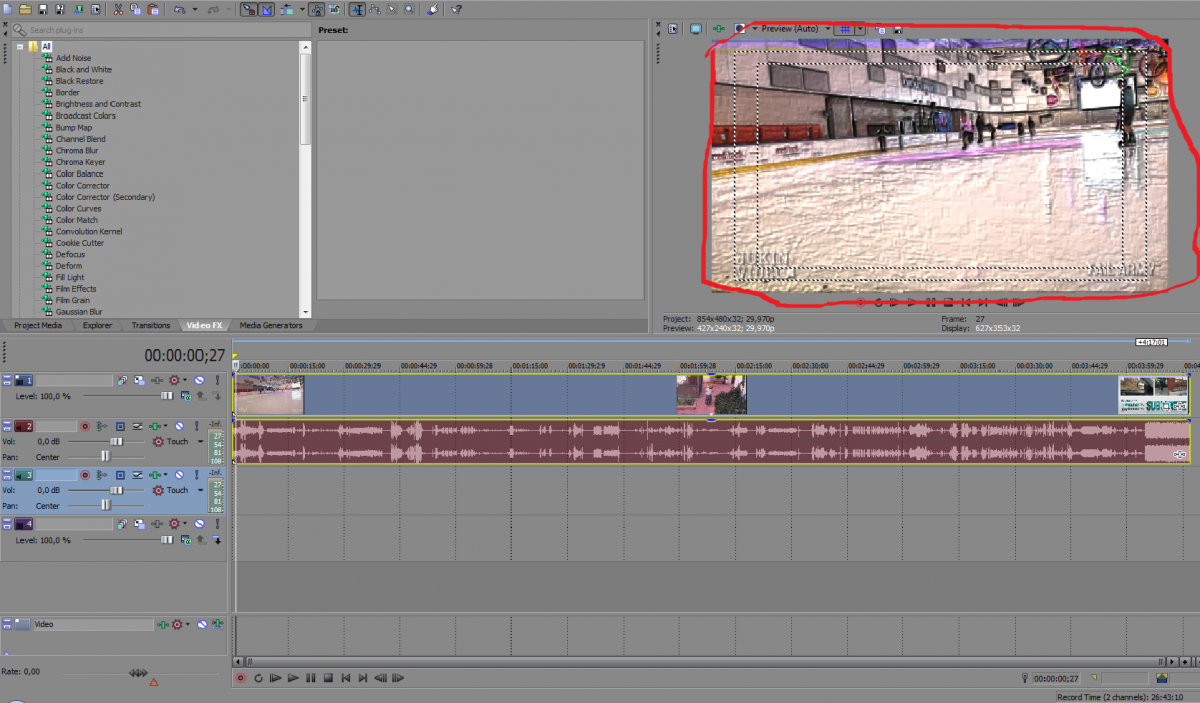
Task: Open the Auto Ripple mode dropdown arrow
Action: pos(302,9)
